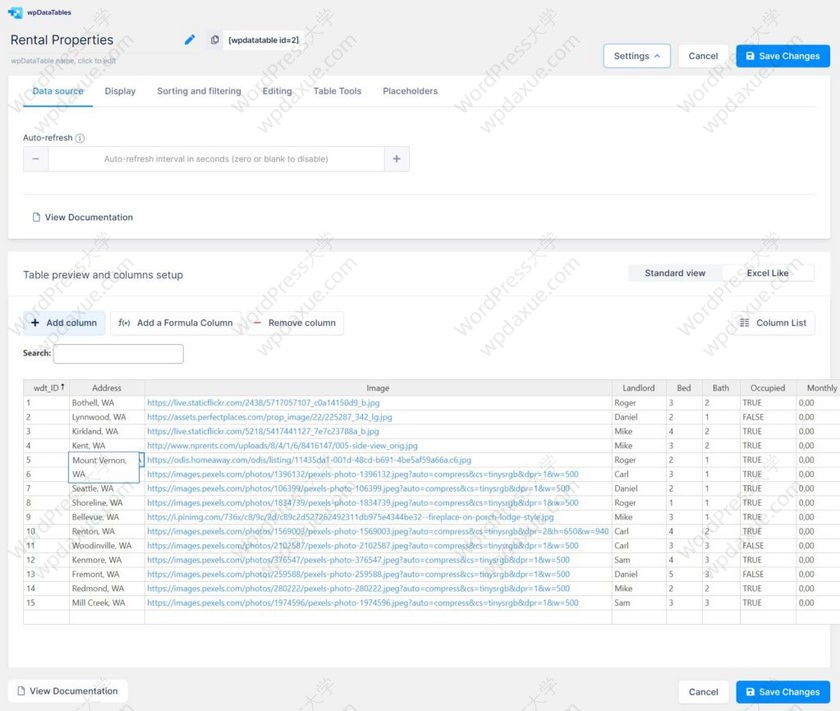Open the Display tab

[x=120, y=91]
